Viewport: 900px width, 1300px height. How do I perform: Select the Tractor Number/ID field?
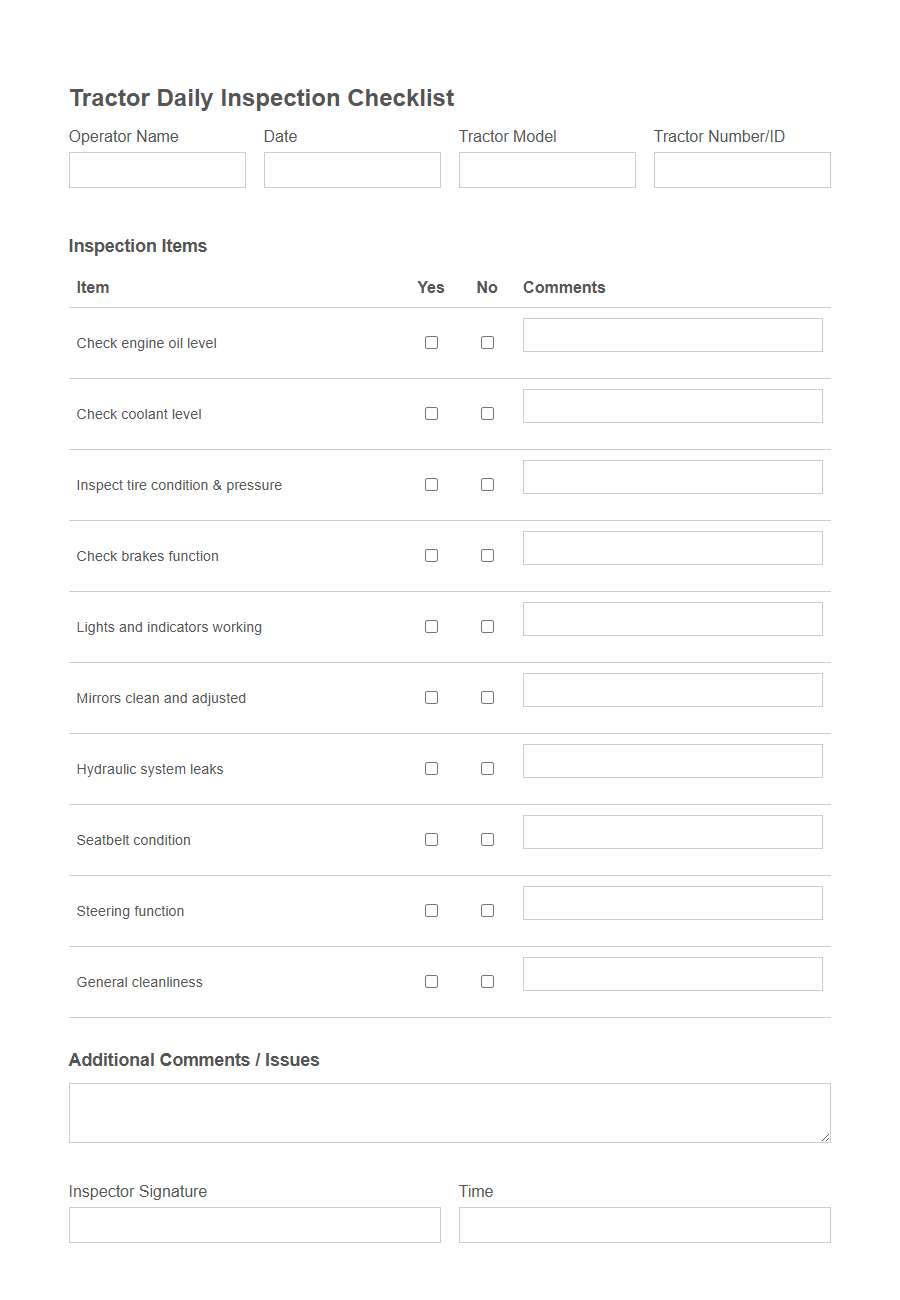point(742,169)
